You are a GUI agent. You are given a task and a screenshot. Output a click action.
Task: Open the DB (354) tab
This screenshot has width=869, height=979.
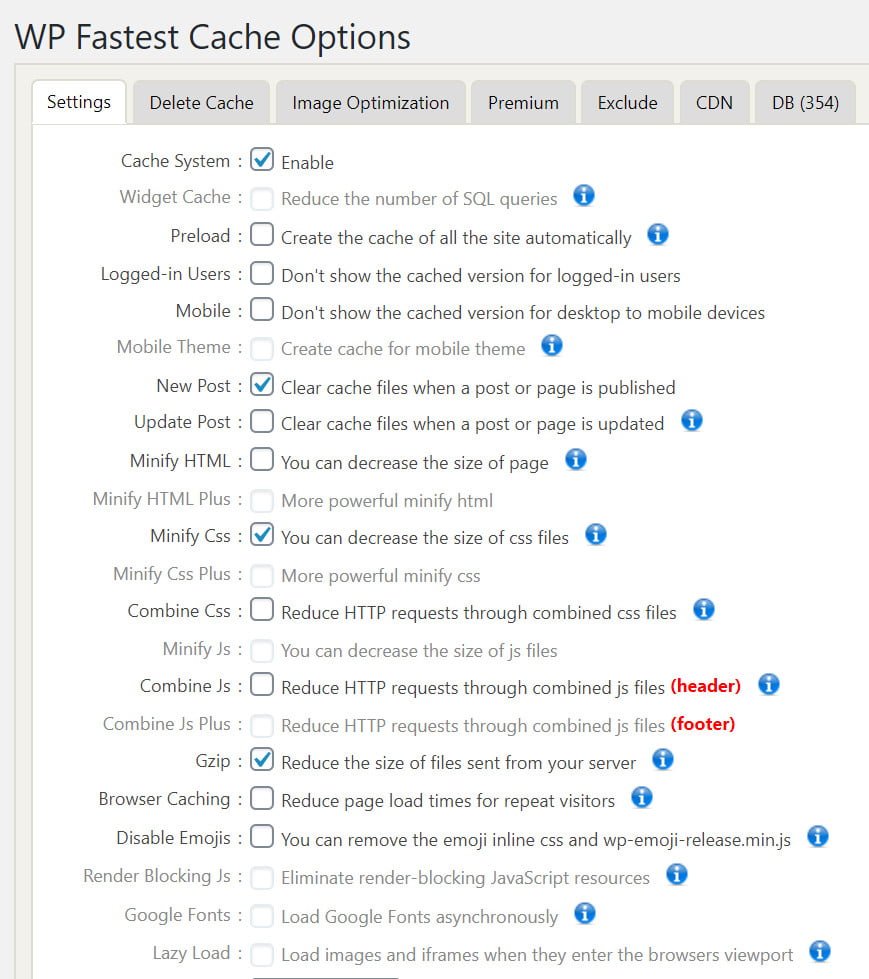coord(805,102)
